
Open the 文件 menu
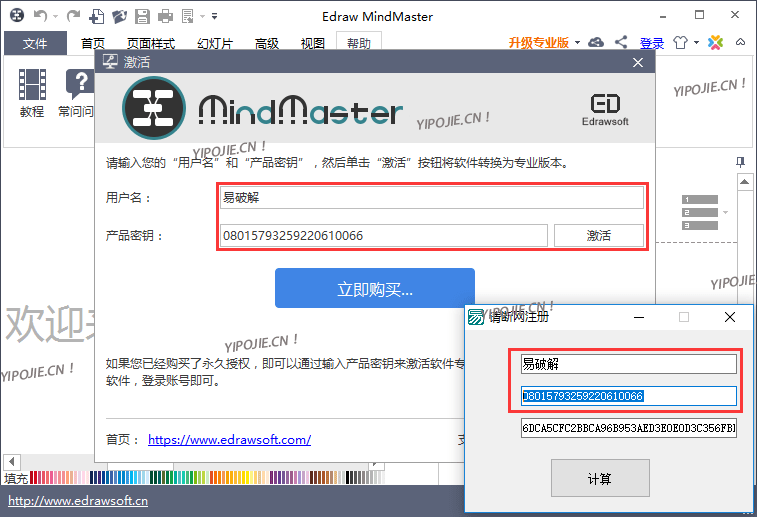pos(35,43)
